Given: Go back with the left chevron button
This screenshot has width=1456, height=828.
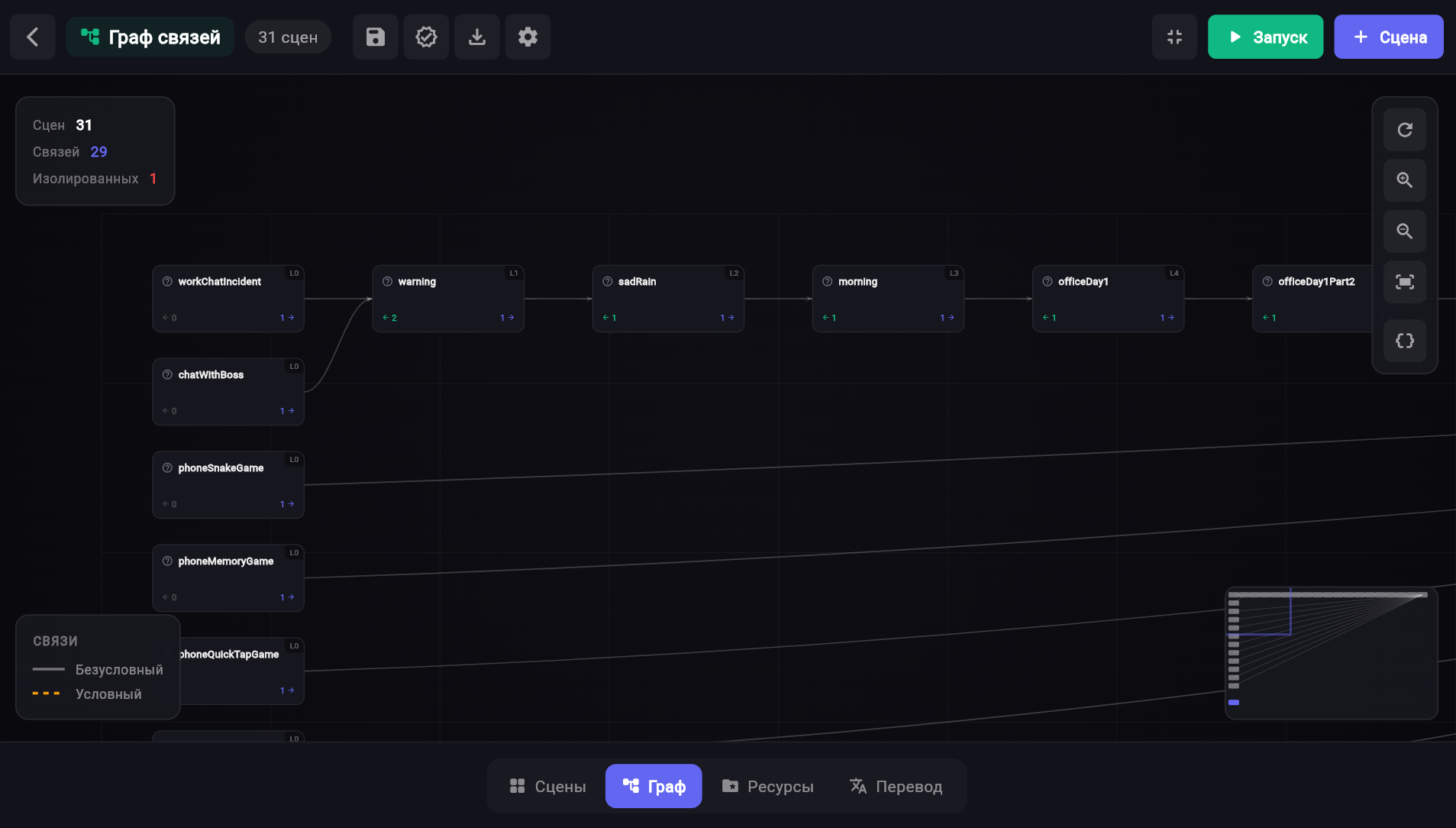Looking at the screenshot, I should point(33,37).
